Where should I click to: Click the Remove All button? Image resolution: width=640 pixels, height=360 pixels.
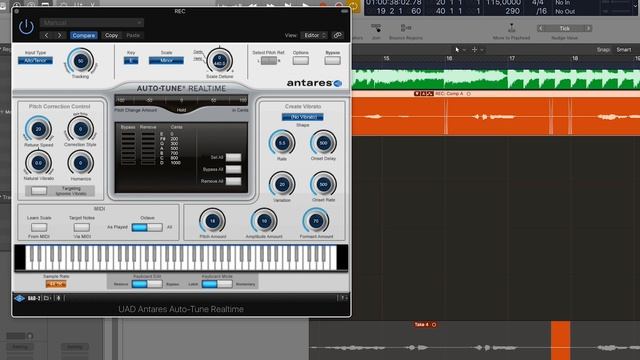[x=233, y=181]
